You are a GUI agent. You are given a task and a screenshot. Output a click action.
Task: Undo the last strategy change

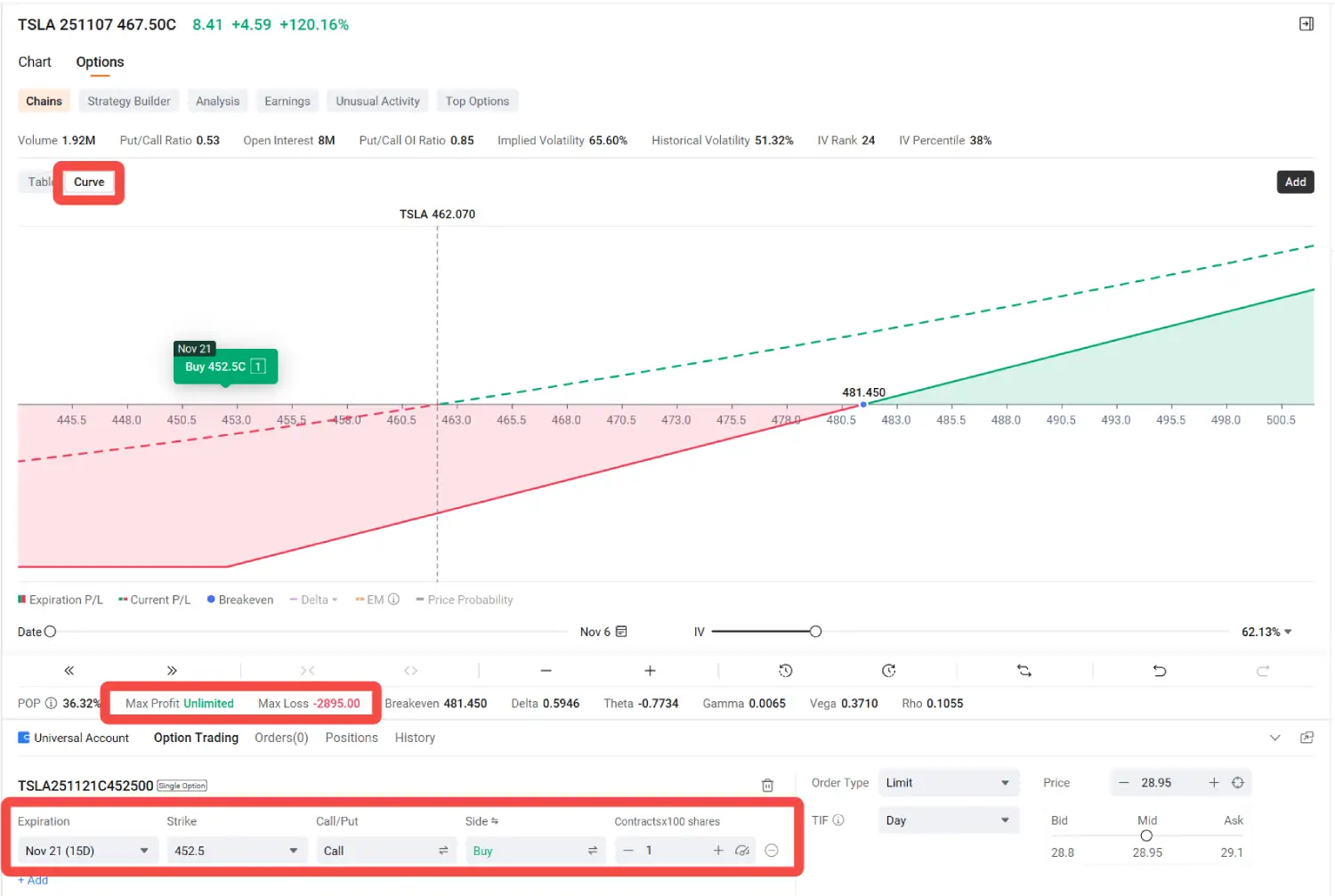point(1160,671)
